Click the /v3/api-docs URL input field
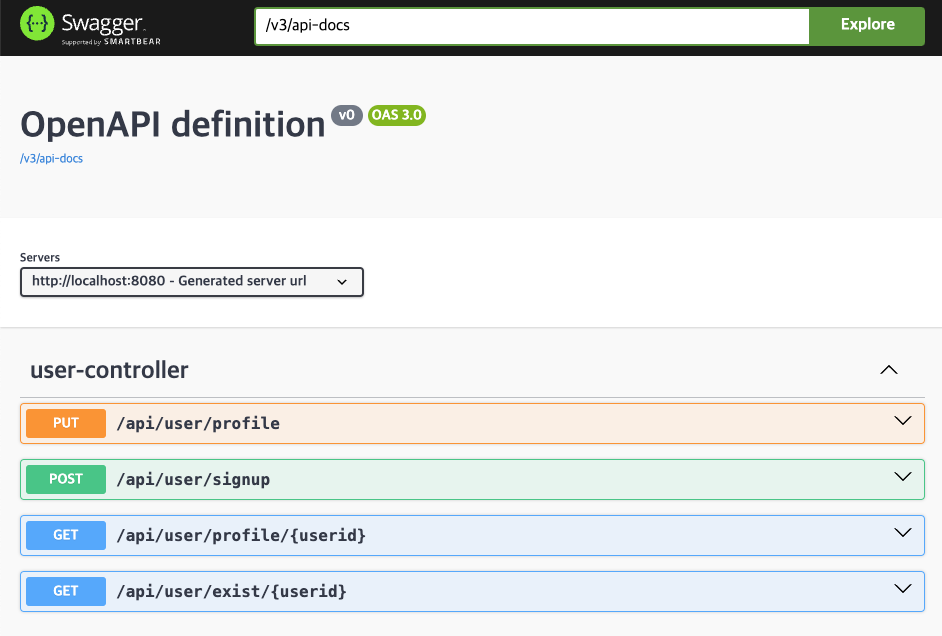This screenshot has width=942, height=636. click(532, 26)
